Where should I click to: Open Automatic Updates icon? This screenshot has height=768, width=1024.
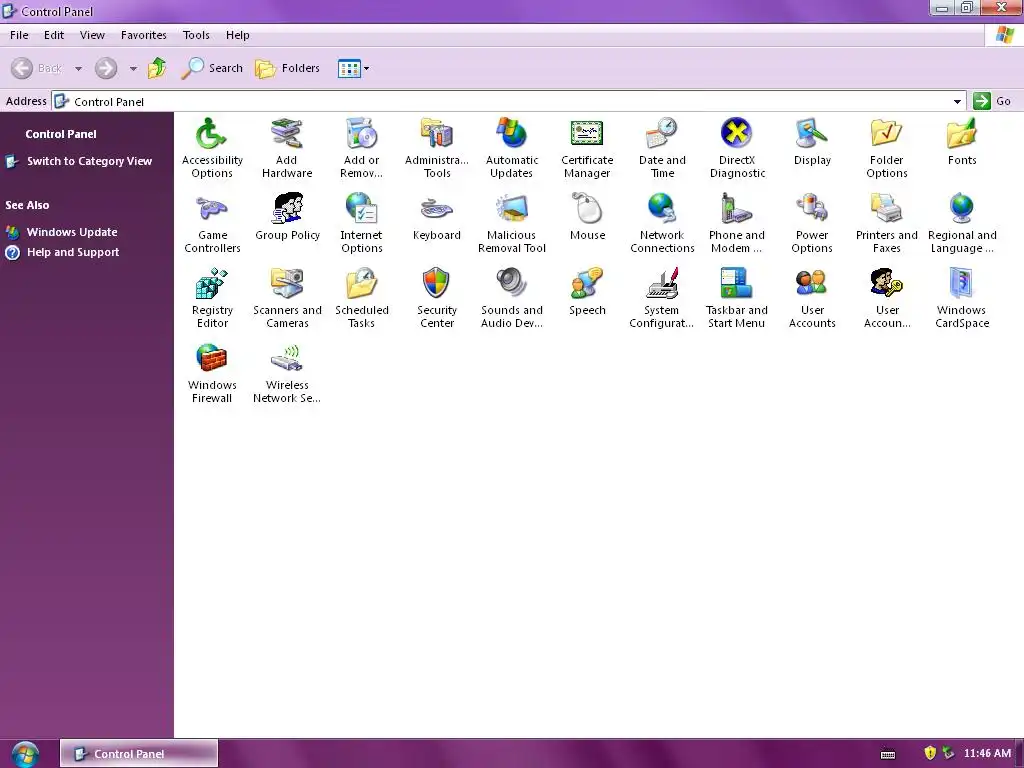click(x=511, y=148)
